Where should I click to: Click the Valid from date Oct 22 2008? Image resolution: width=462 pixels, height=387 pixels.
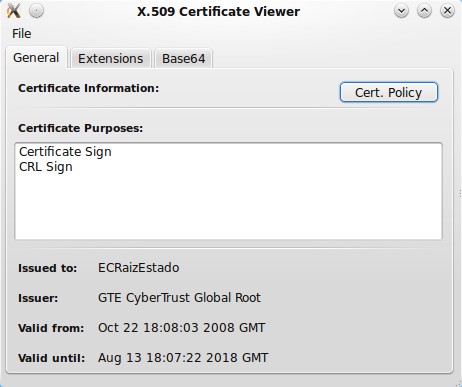[x=182, y=328]
